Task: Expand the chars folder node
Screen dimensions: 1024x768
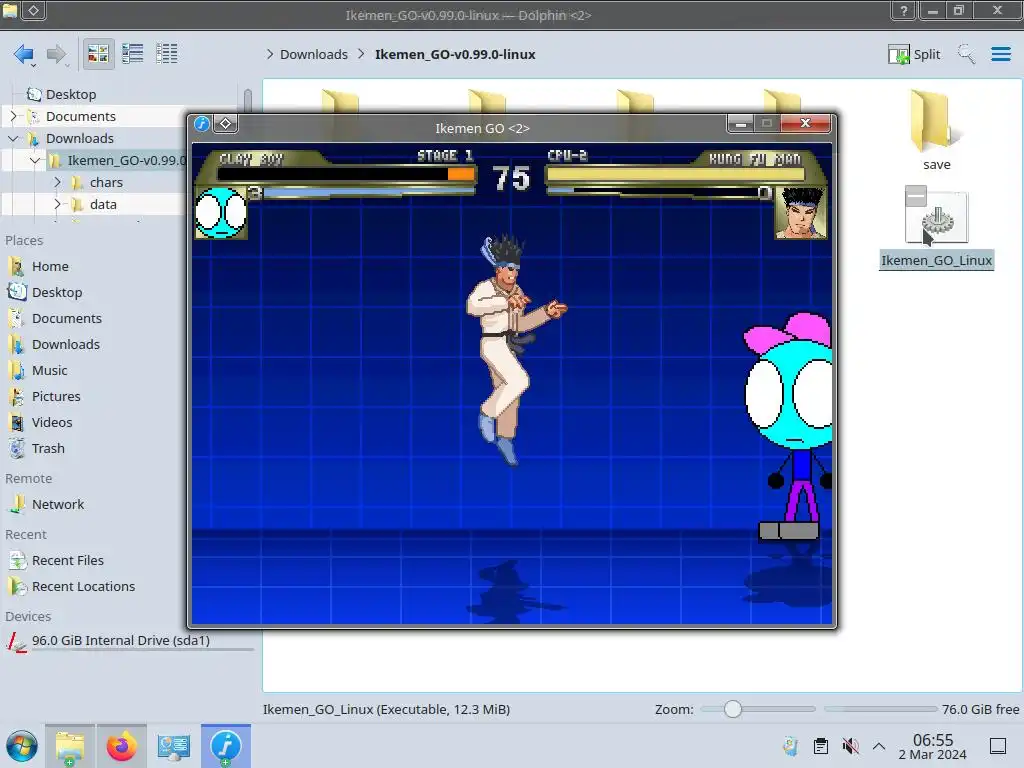Action: (x=57, y=182)
